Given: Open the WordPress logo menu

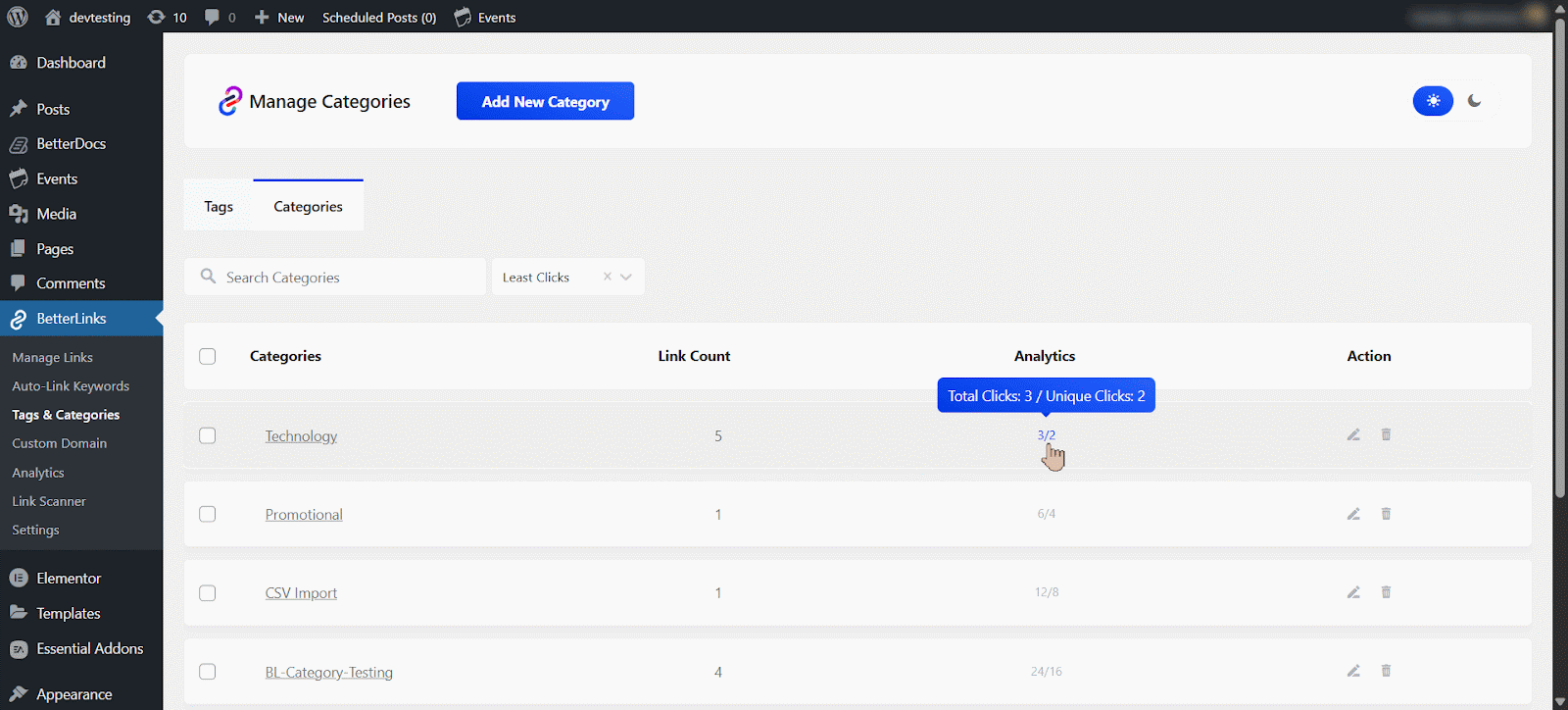Looking at the screenshot, I should click(18, 17).
